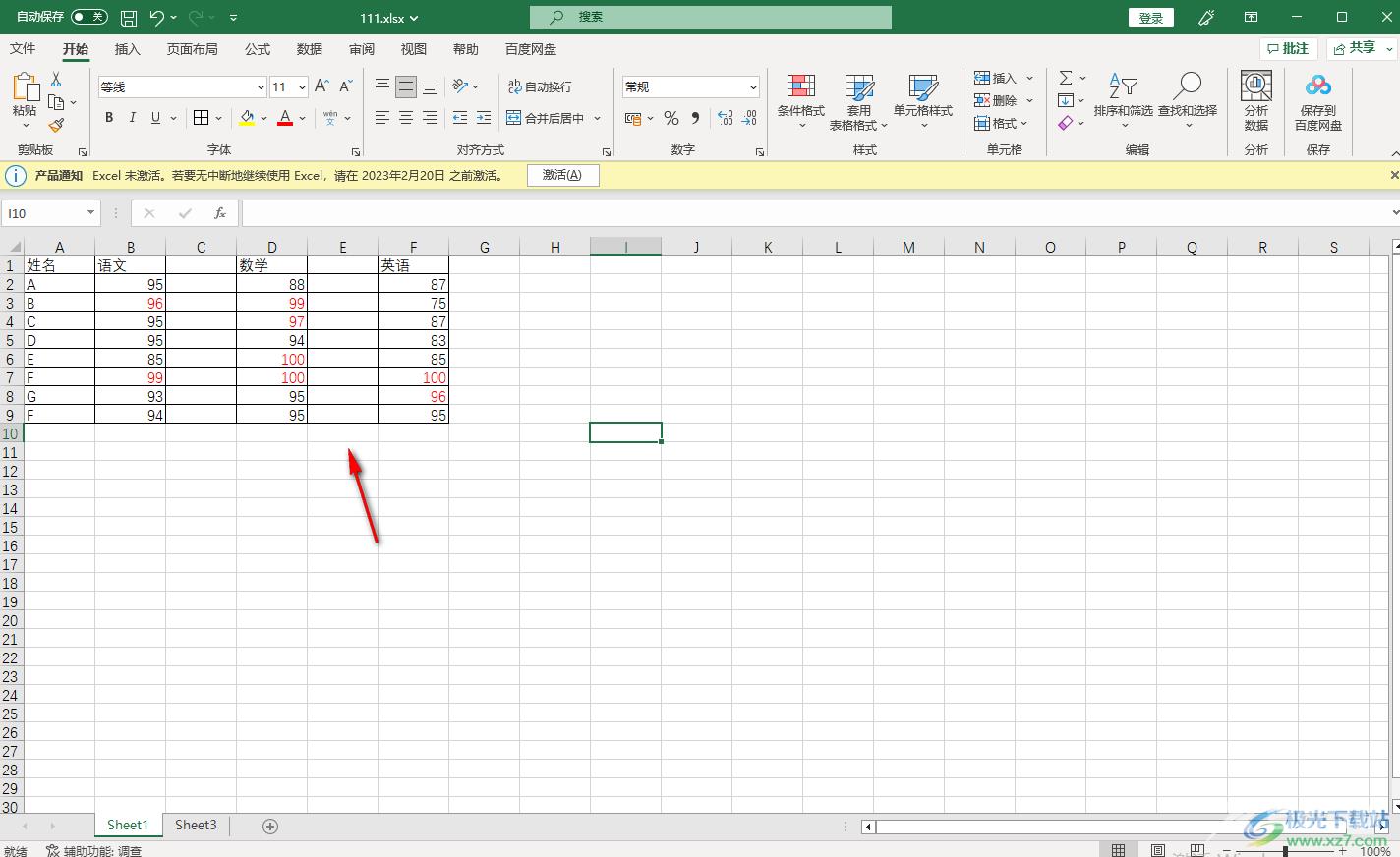Toggle the AutoSave (自动保存) switch
Image resolution: width=1400 pixels, height=857 pixels.
pos(89,17)
